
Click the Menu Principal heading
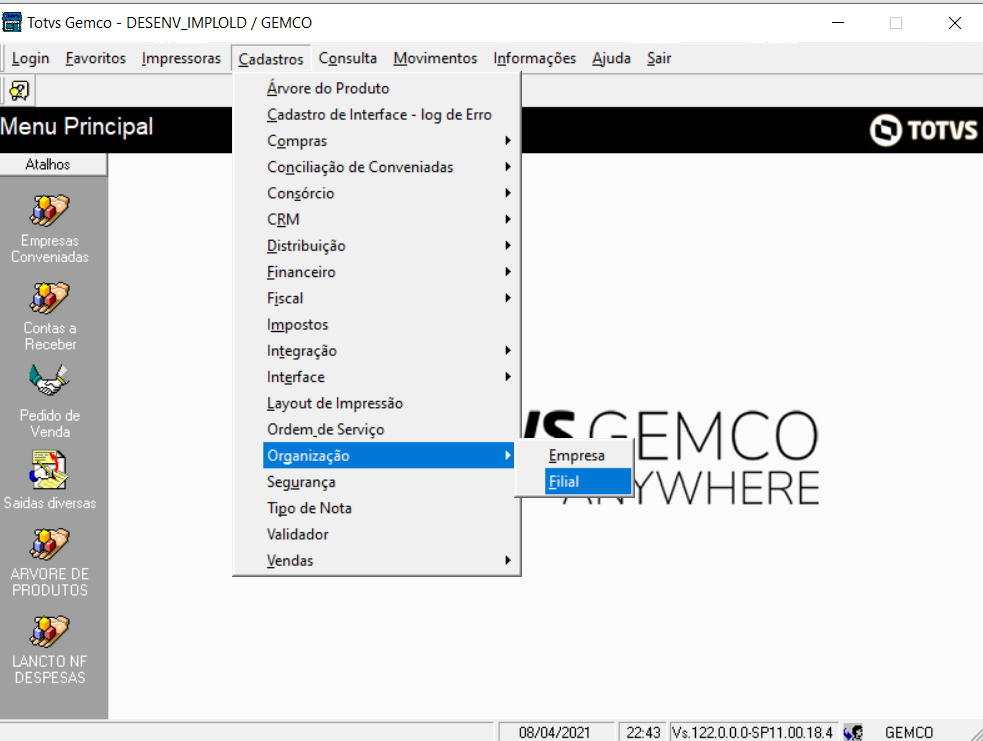coord(76,127)
